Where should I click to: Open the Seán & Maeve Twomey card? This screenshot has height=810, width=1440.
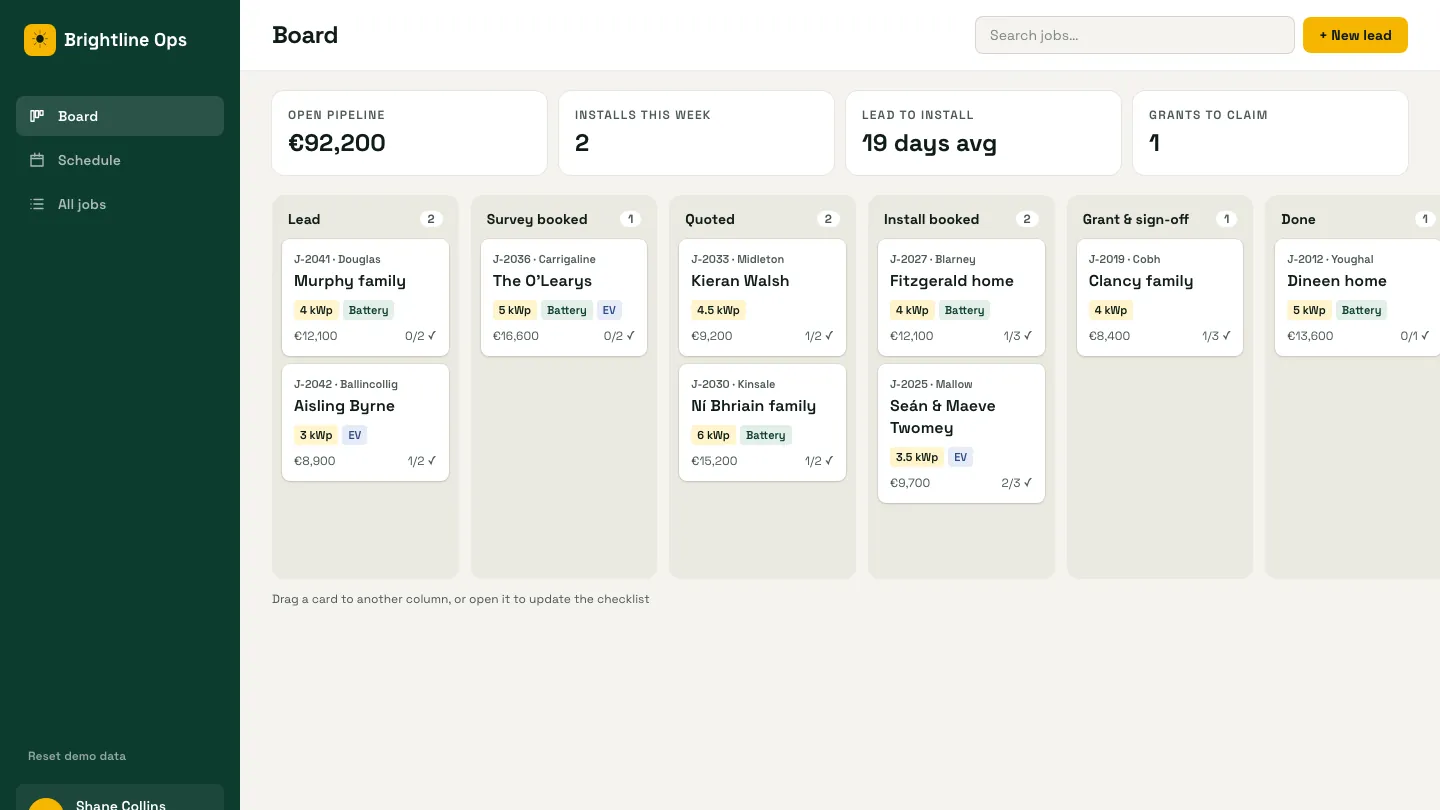tap(961, 433)
